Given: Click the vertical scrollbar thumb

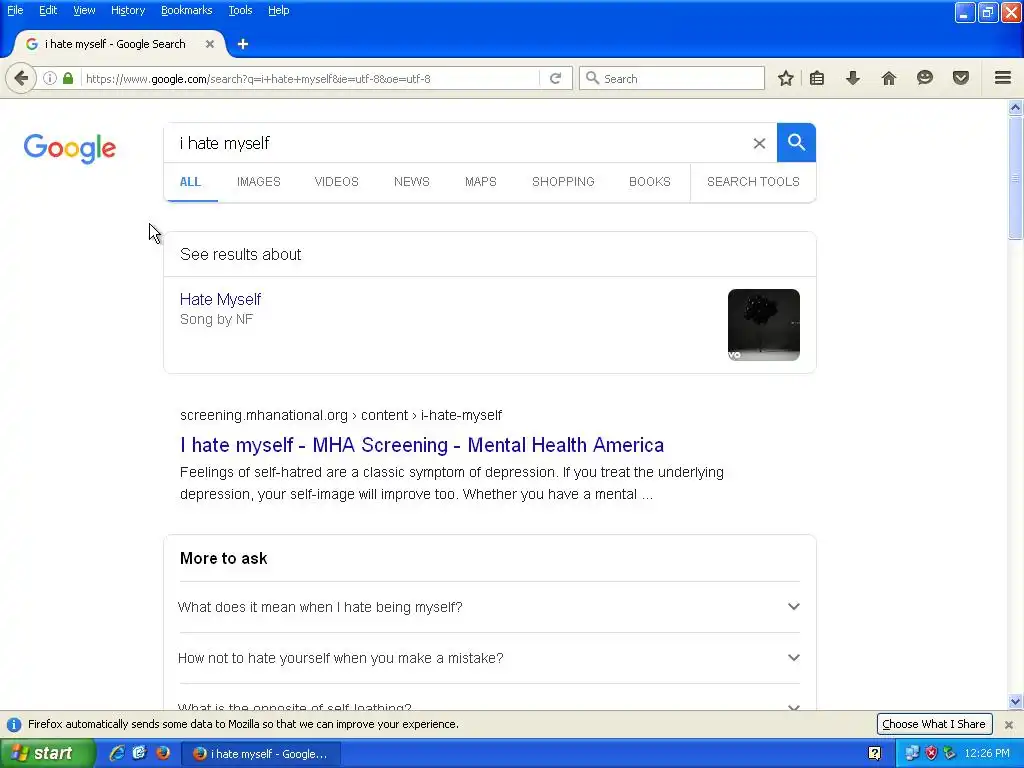Looking at the screenshot, I should point(1016,178).
